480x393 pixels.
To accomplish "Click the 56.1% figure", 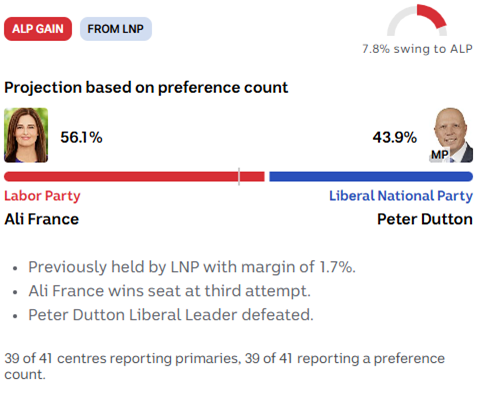I will pyautogui.click(x=81, y=137).
